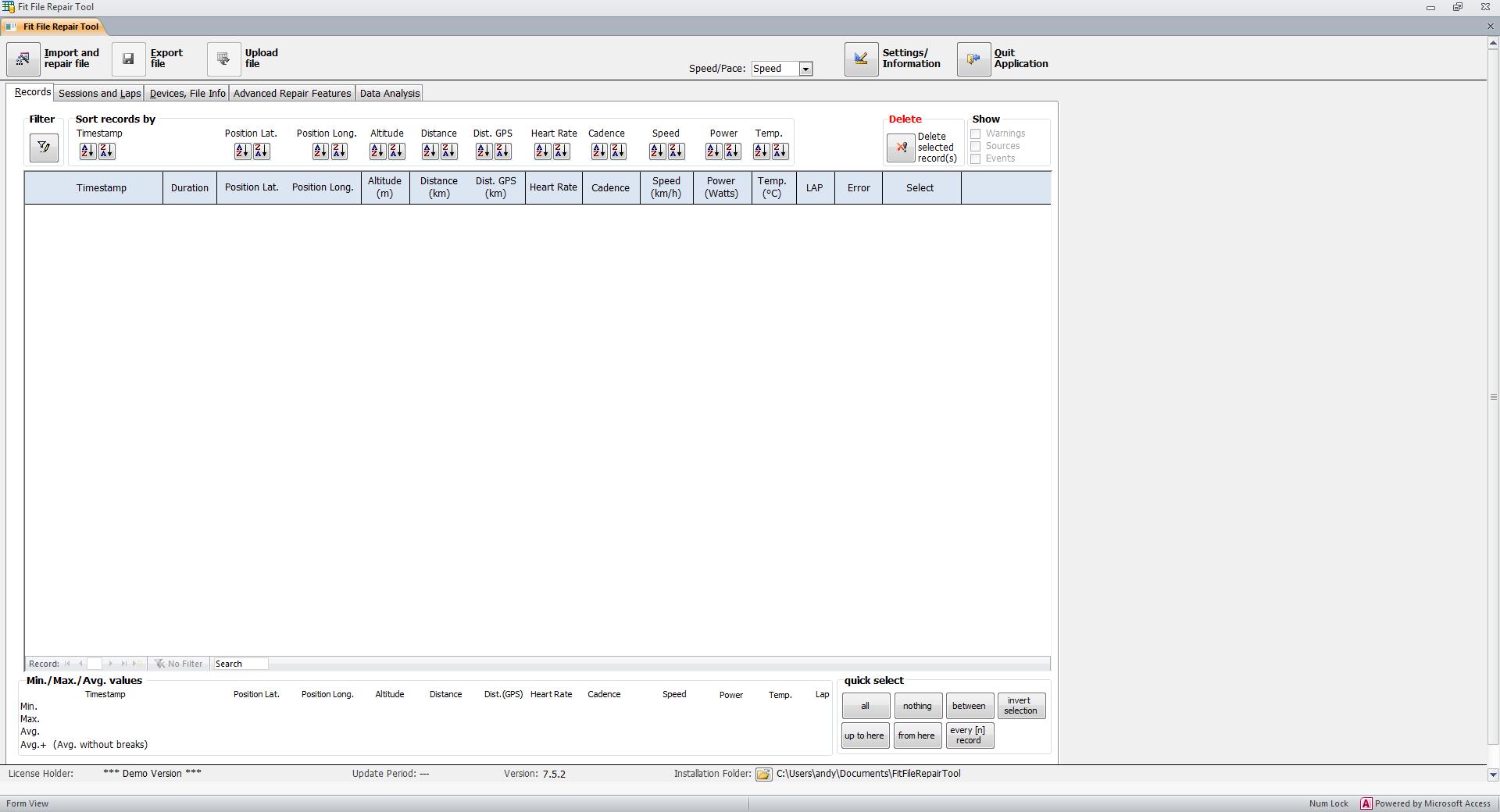Click quick select 'between' button
Image resolution: width=1500 pixels, height=812 pixels.
point(969,706)
